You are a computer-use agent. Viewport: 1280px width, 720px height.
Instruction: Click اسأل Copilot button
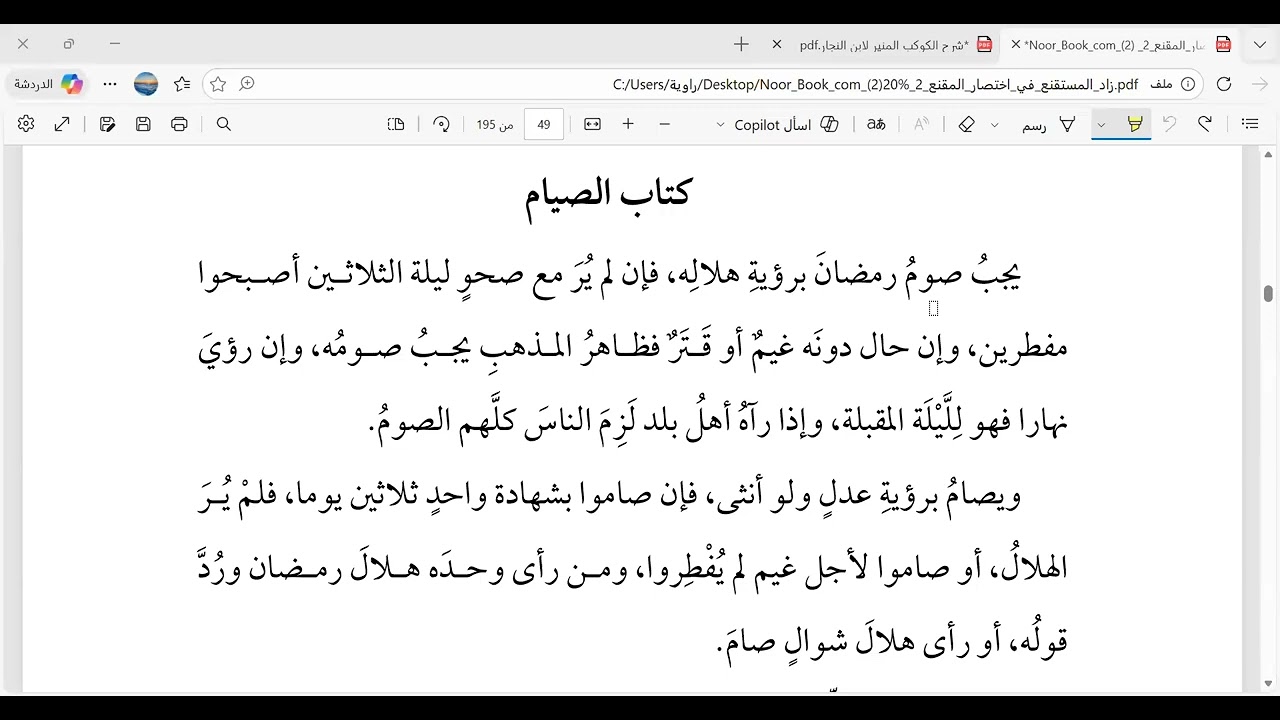[x=787, y=124]
